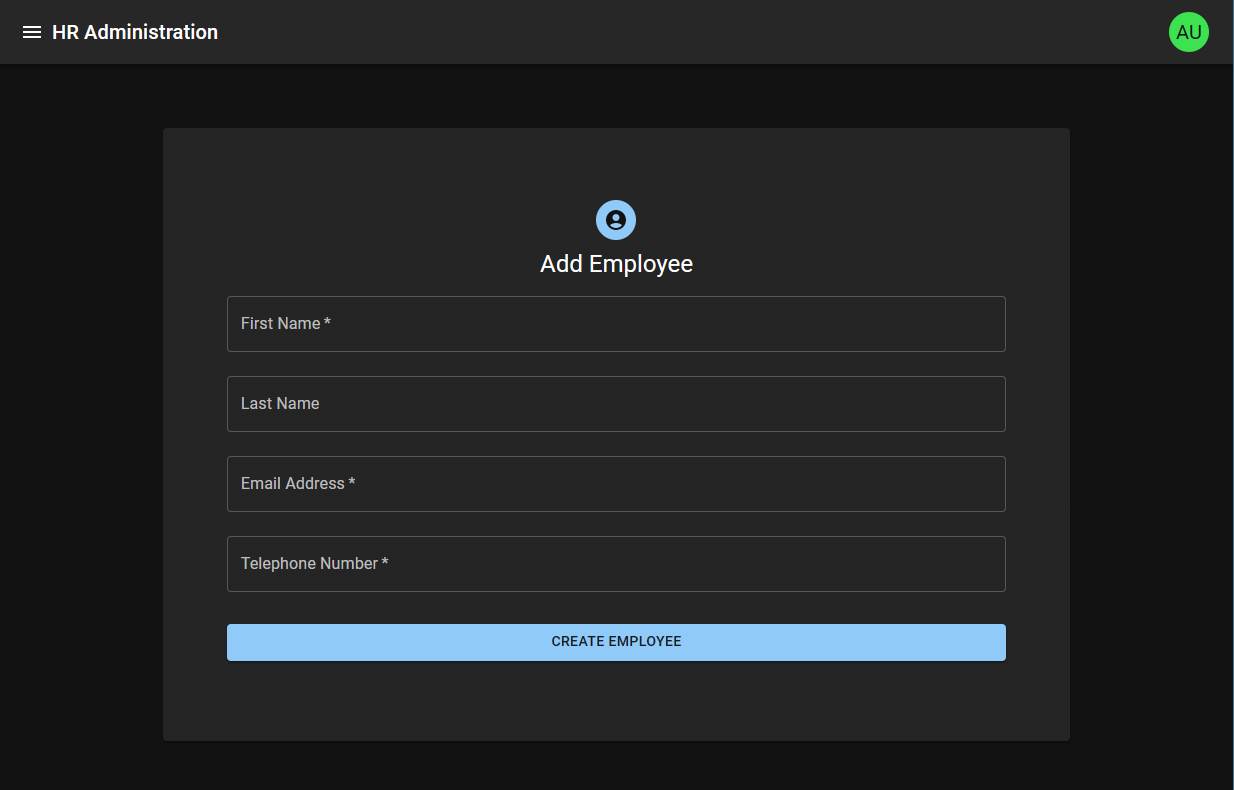Click inside the employee form card
Viewport: 1234px width, 790px height.
point(616,700)
